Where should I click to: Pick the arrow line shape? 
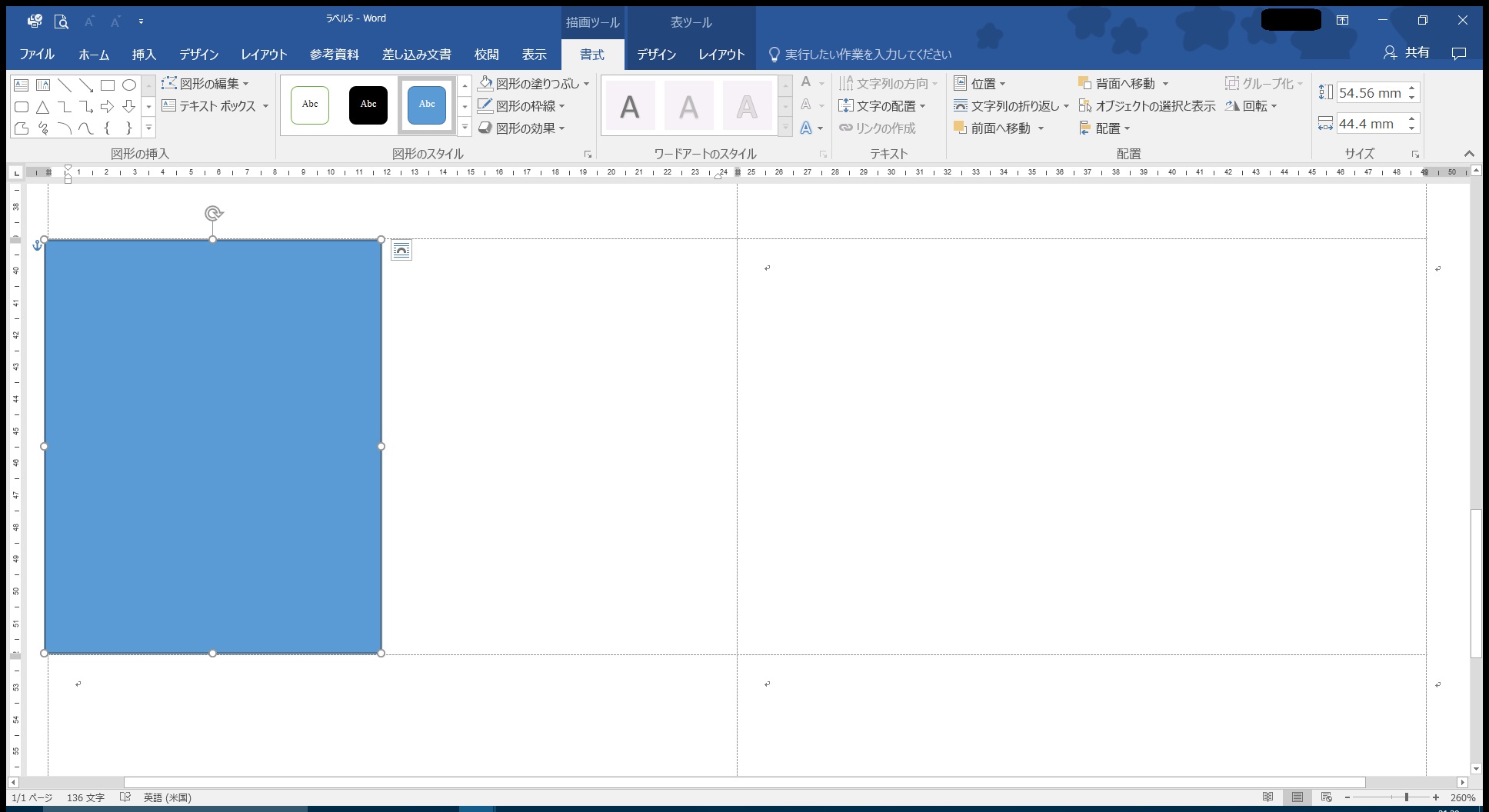[x=86, y=85]
